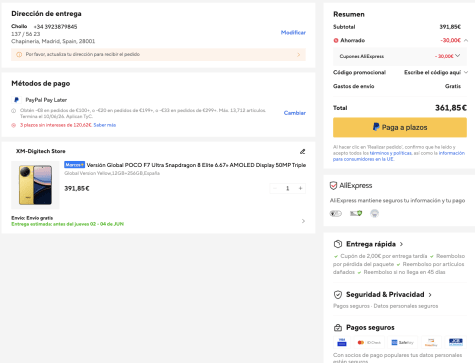The image size is (475, 363).
Task: Click the estimated delivery date text
Action: [68, 224]
